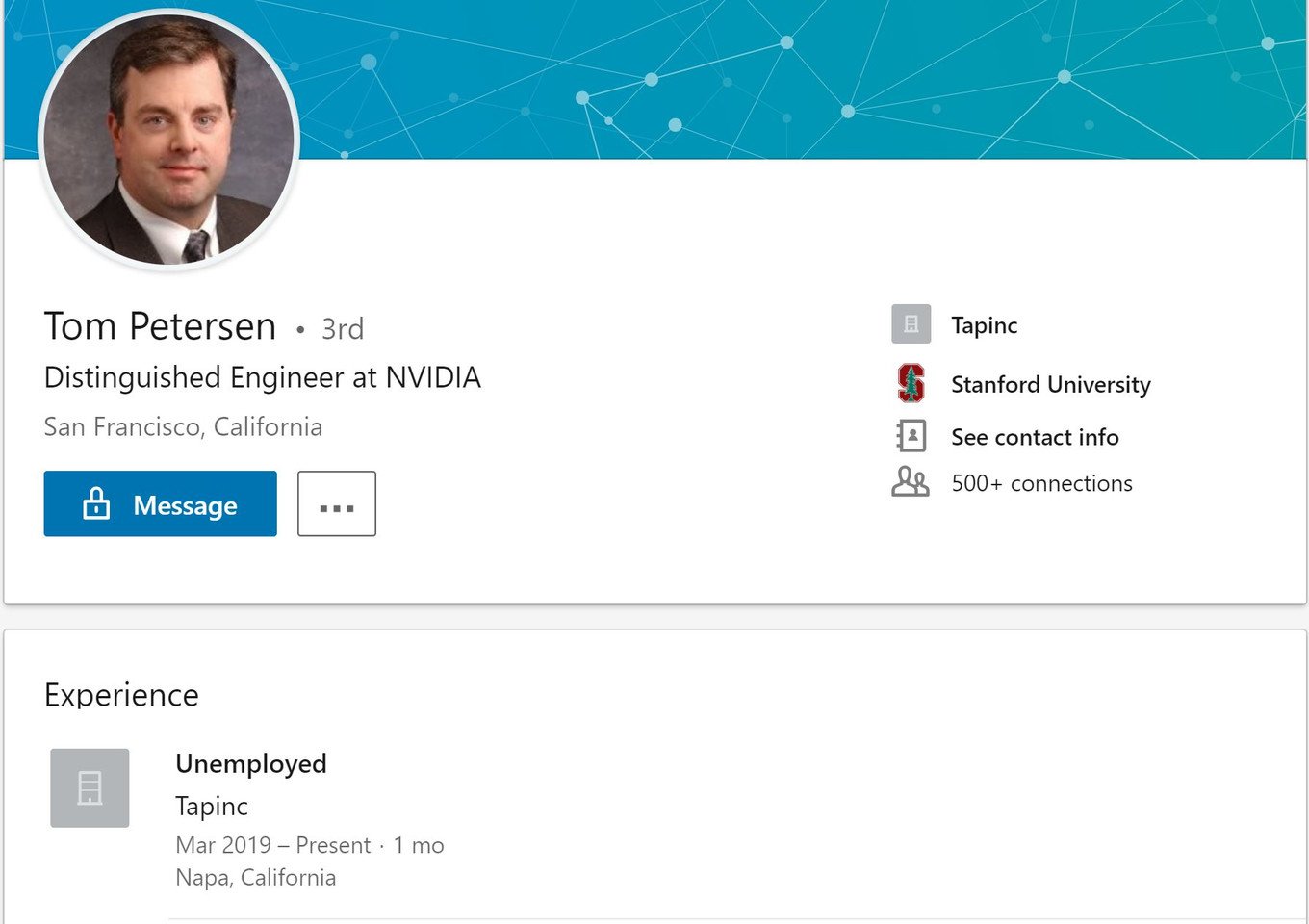Open the Stanford University link
Image resolution: width=1309 pixels, height=924 pixels.
pos(1050,384)
